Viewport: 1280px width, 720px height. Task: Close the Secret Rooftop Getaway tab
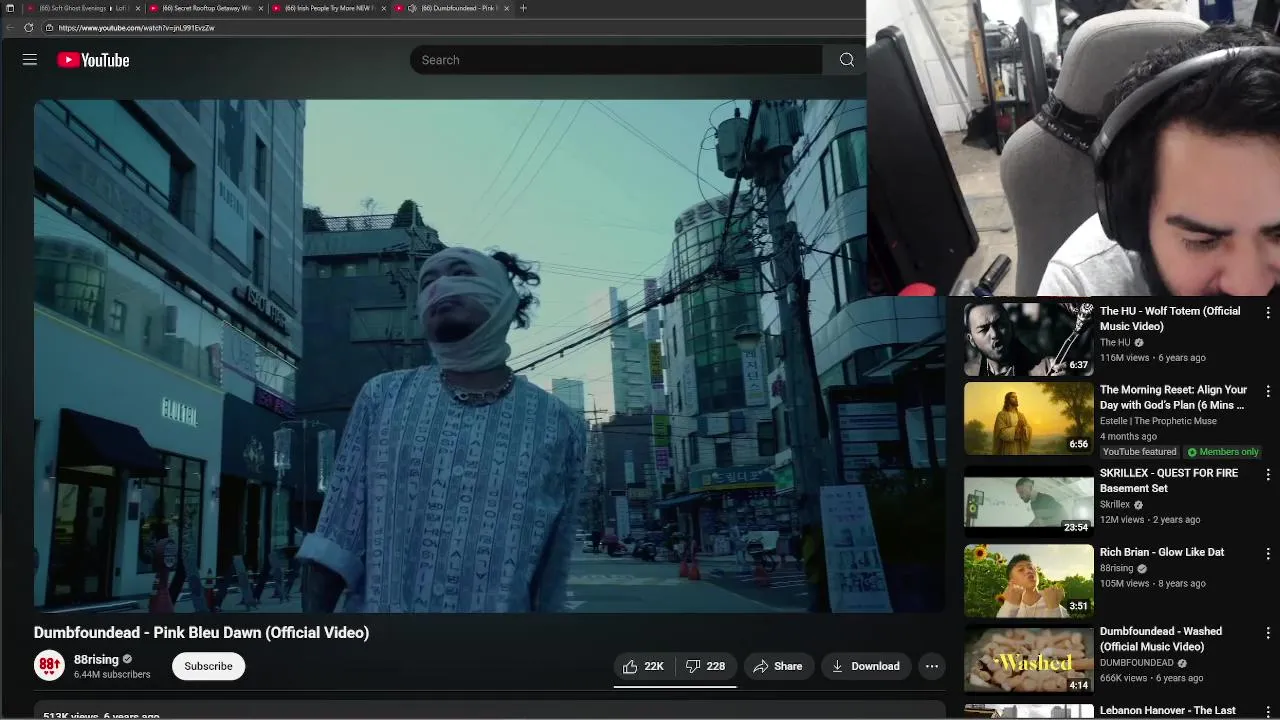(261, 8)
